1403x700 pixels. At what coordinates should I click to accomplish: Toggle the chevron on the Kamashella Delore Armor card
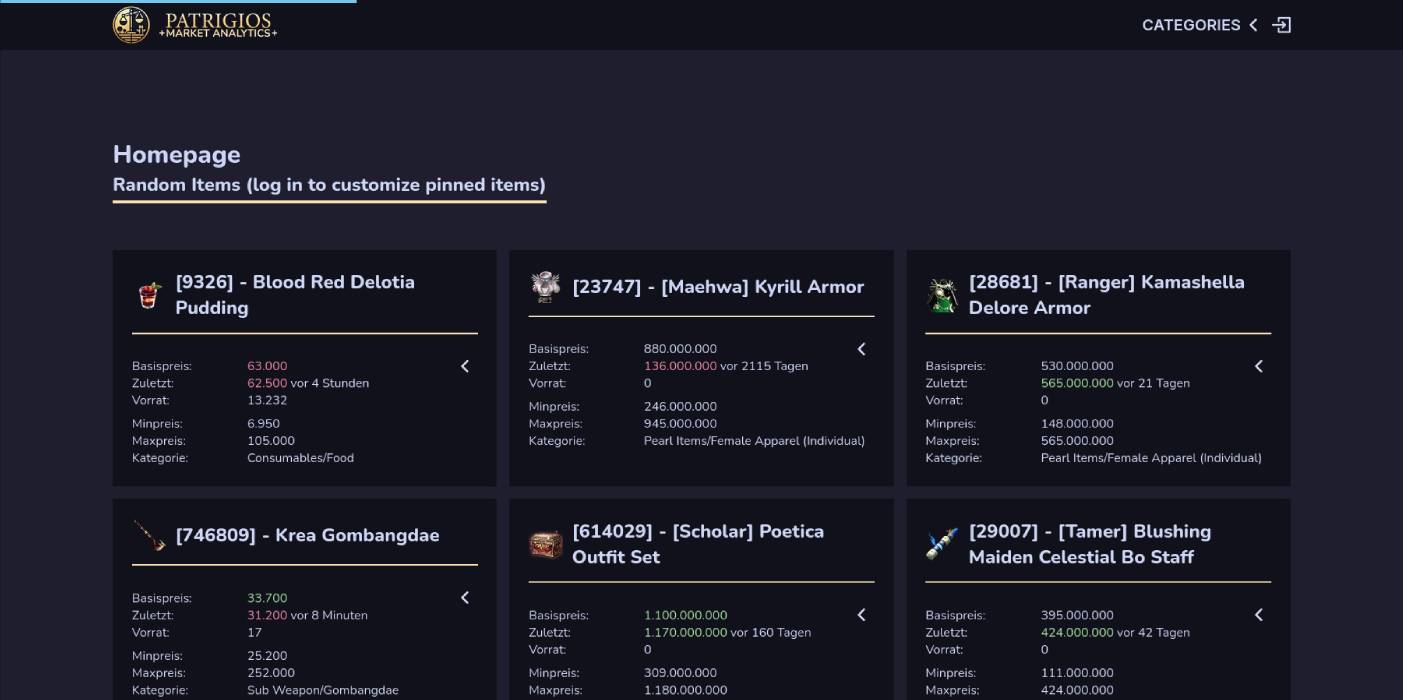[1258, 366]
